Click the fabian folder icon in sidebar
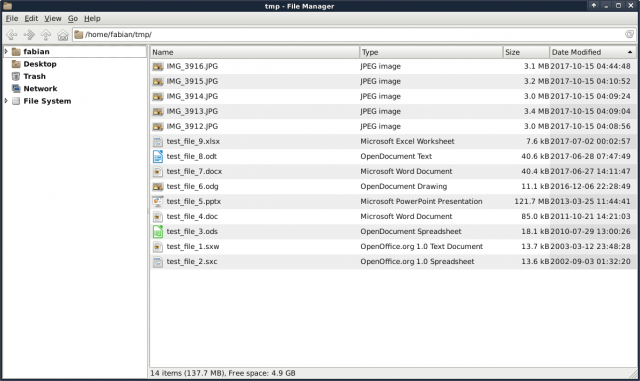Viewport: 640px width, 381px height. 16,51
